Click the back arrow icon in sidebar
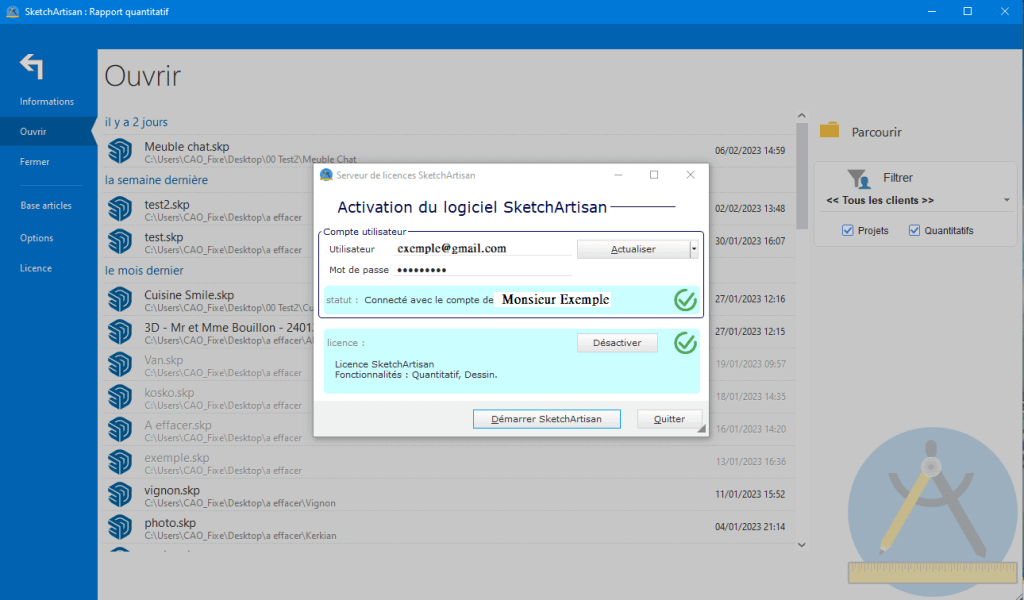Image resolution: width=1024 pixels, height=600 pixels. [x=31, y=66]
